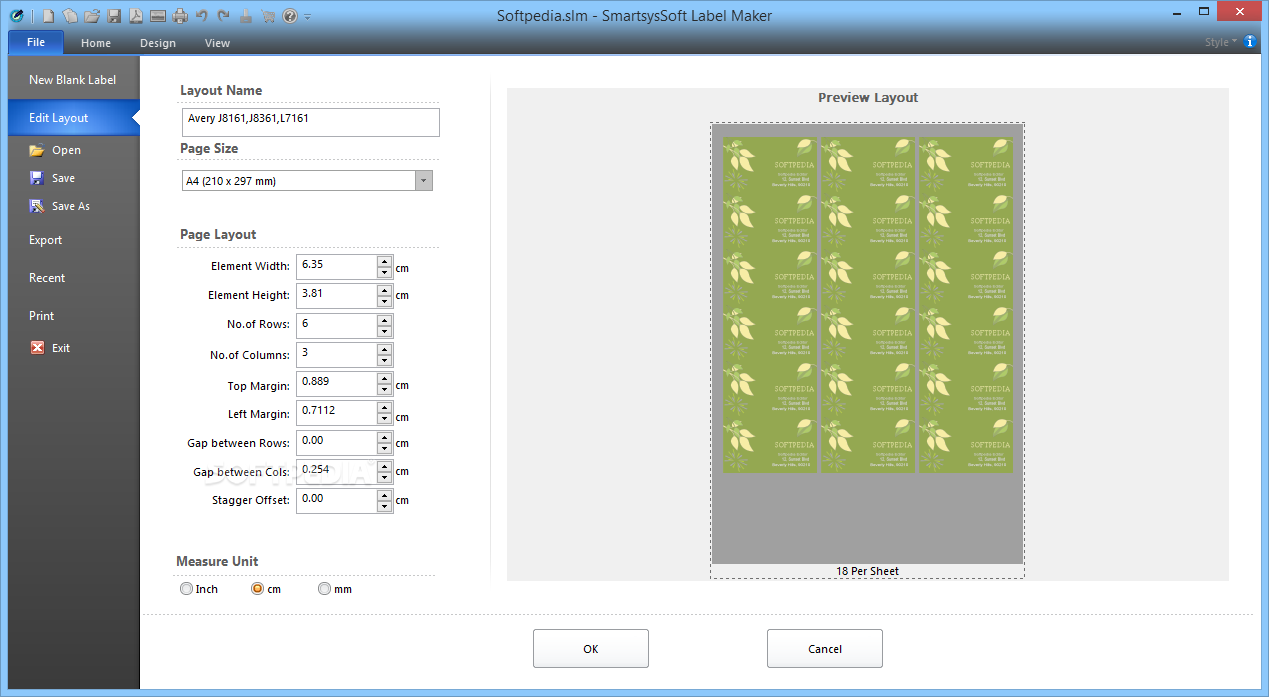1269x697 pixels.
Task: Click the red X icon beside Exit
Action: tap(37, 348)
